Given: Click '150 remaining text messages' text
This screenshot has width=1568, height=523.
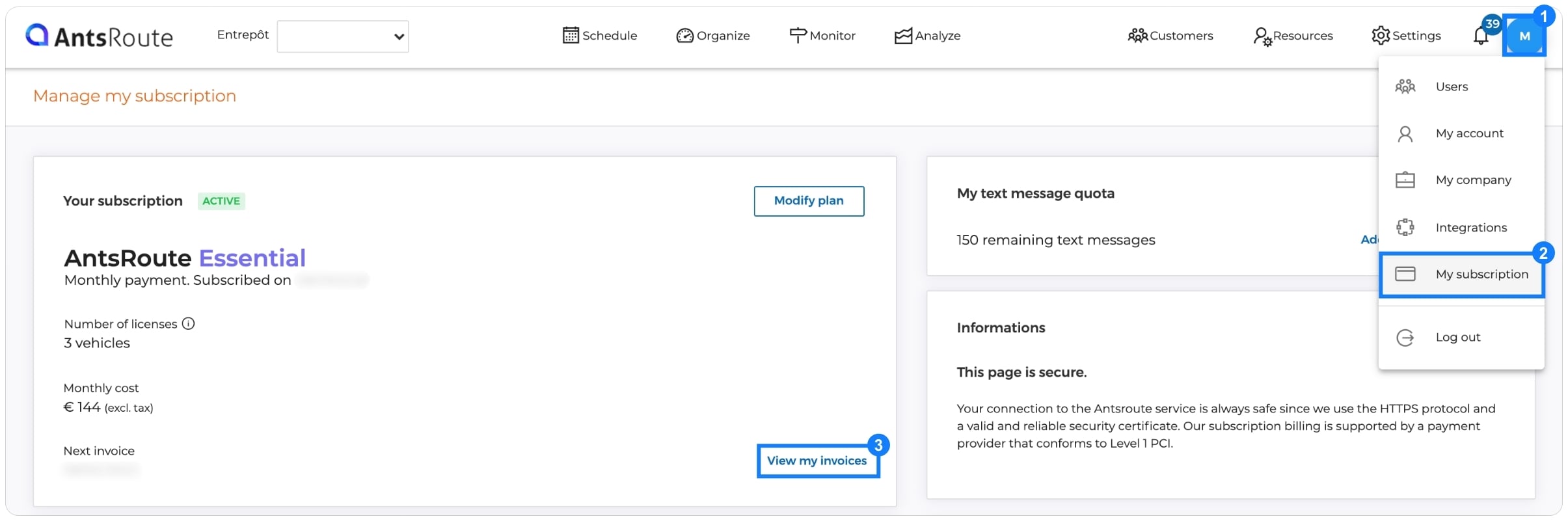Looking at the screenshot, I should [1056, 240].
